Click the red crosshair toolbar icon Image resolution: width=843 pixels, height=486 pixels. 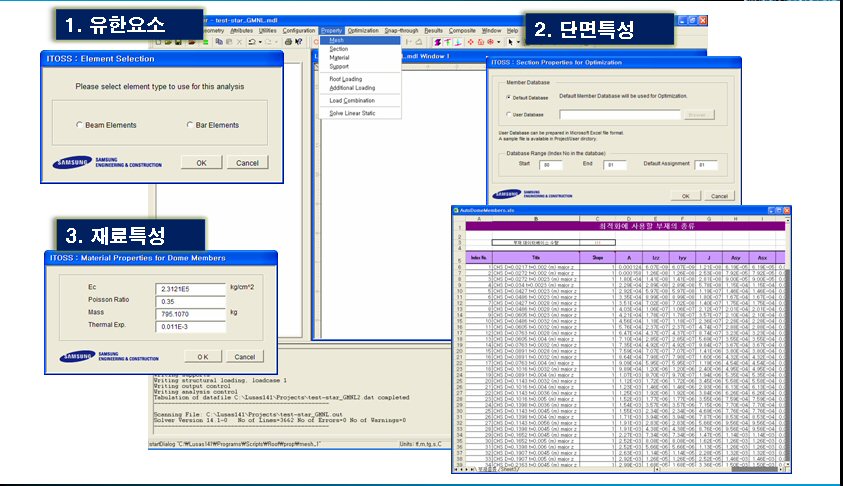pos(471,41)
